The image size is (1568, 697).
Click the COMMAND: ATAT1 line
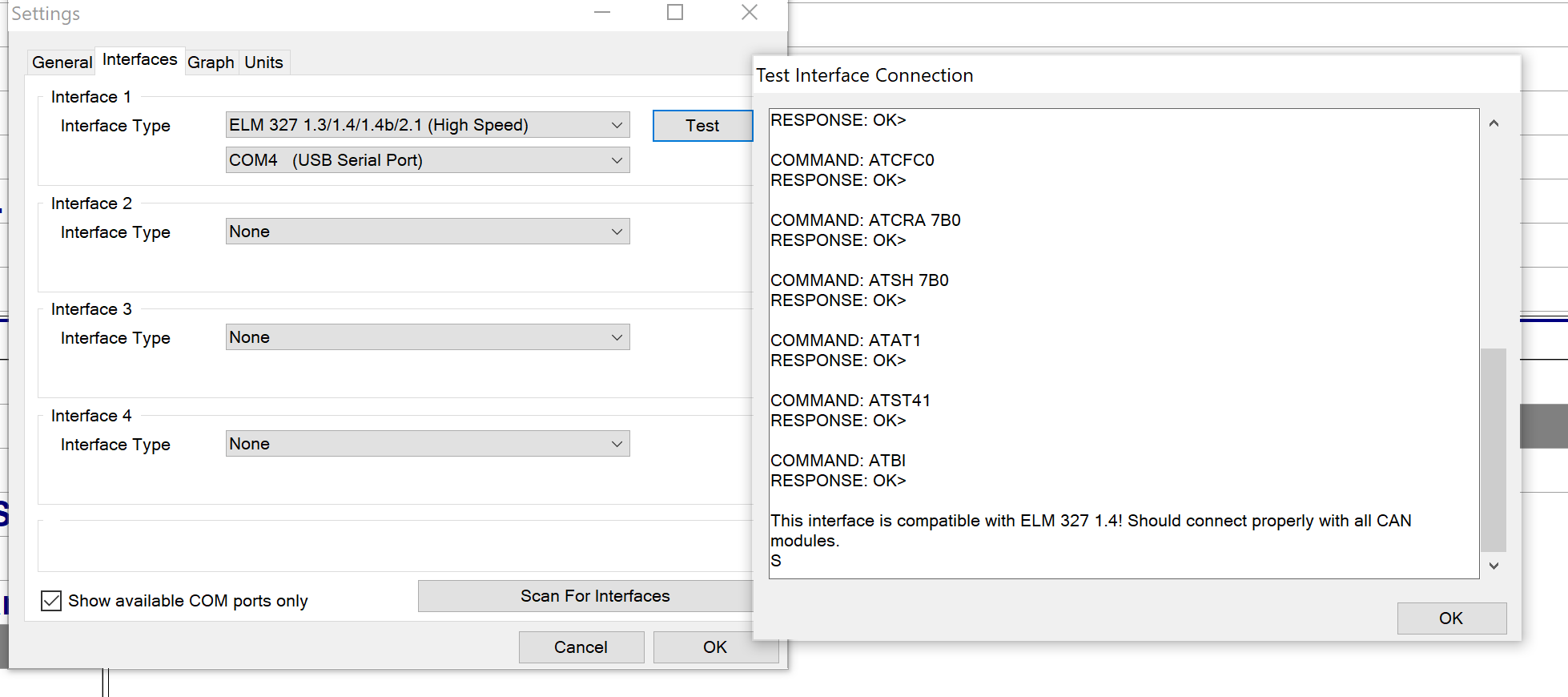coord(846,340)
